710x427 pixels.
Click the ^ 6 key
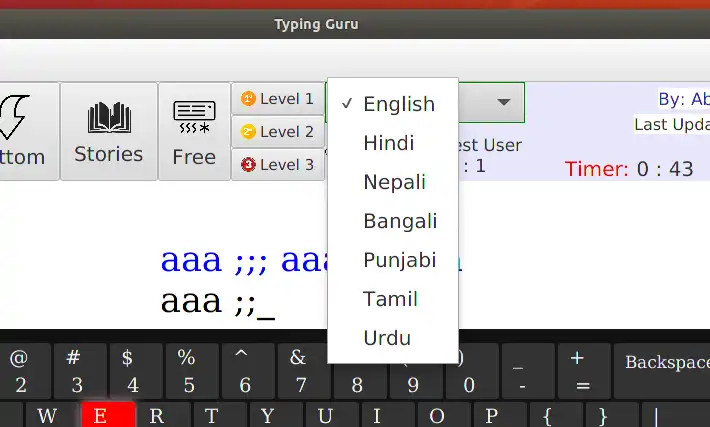coord(248,371)
